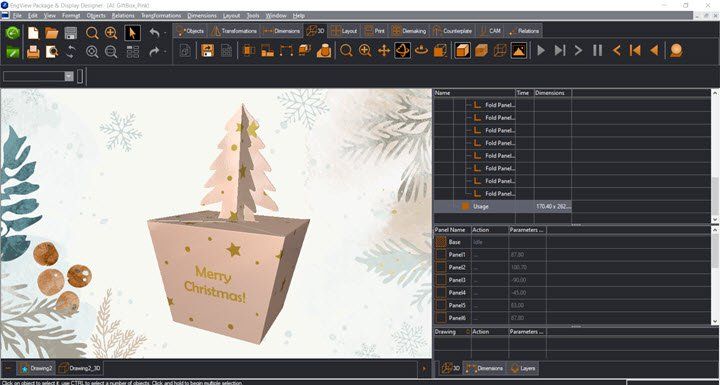Open the Transformations menu
The image size is (720, 385).
[x=161, y=16]
